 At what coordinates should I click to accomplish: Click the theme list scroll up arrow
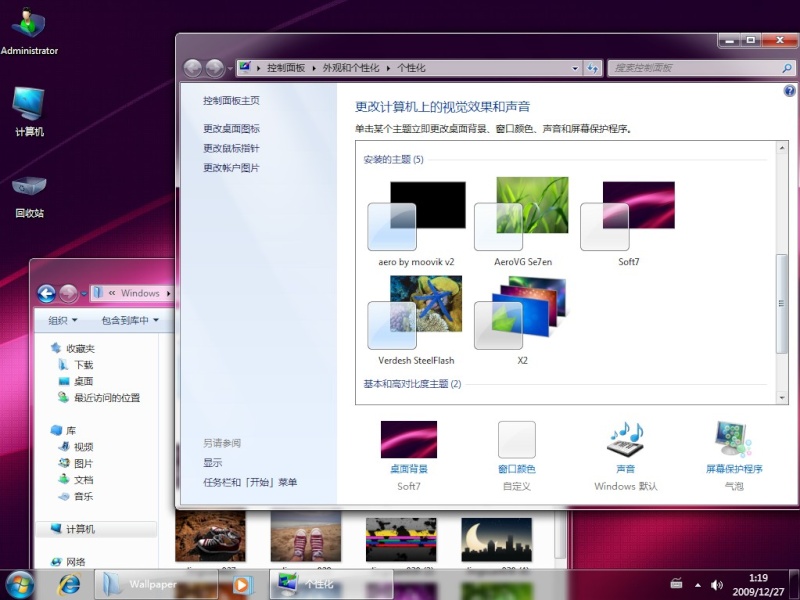[782, 148]
